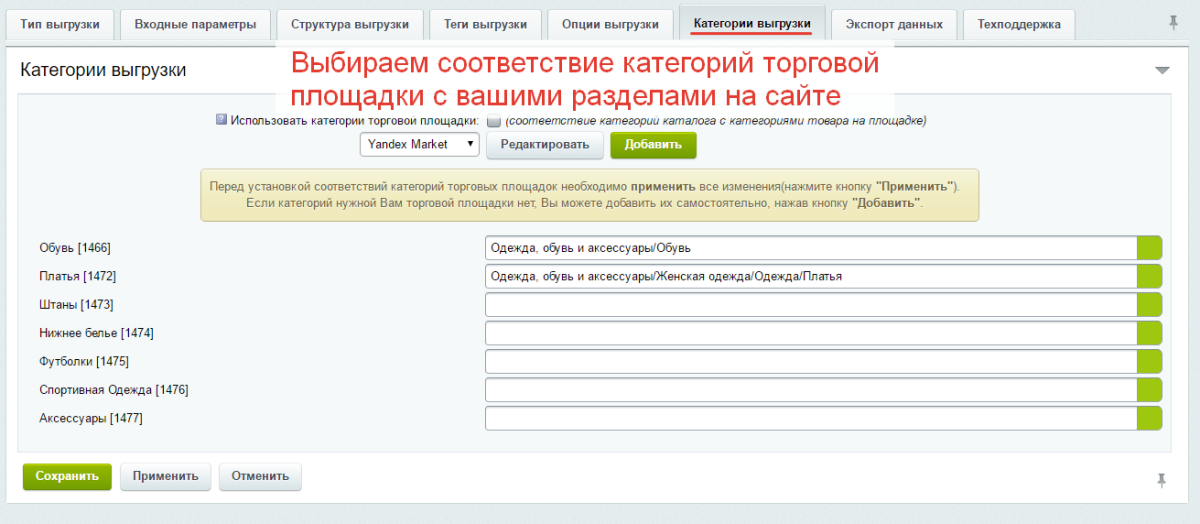The height and width of the screenshot is (524, 1200).
Task: Switch to the Тип выгрузки tab
Action: (x=60, y=24)
